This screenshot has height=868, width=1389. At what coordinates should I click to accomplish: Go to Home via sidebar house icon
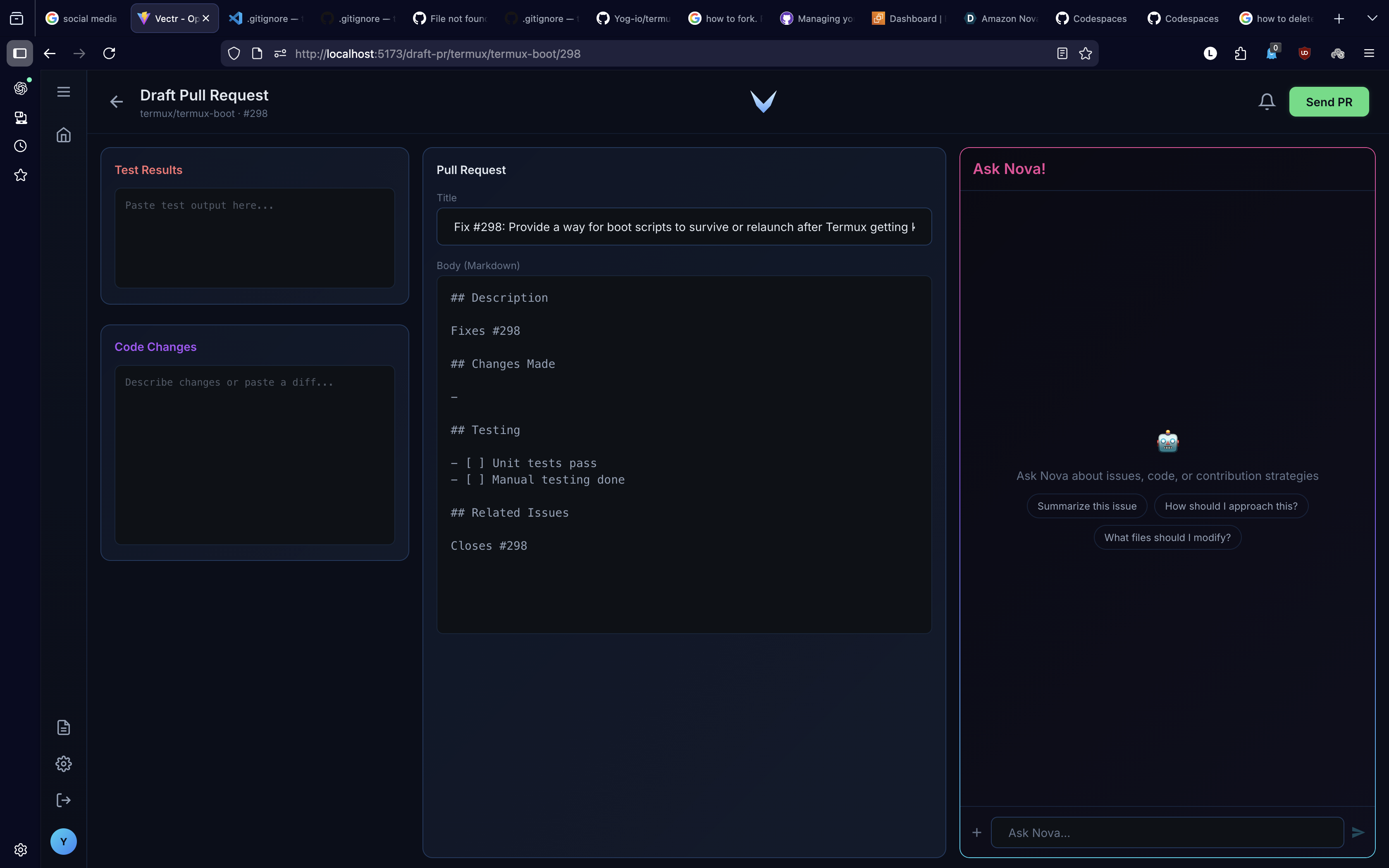pyautogui.click(x=63, y=135)
